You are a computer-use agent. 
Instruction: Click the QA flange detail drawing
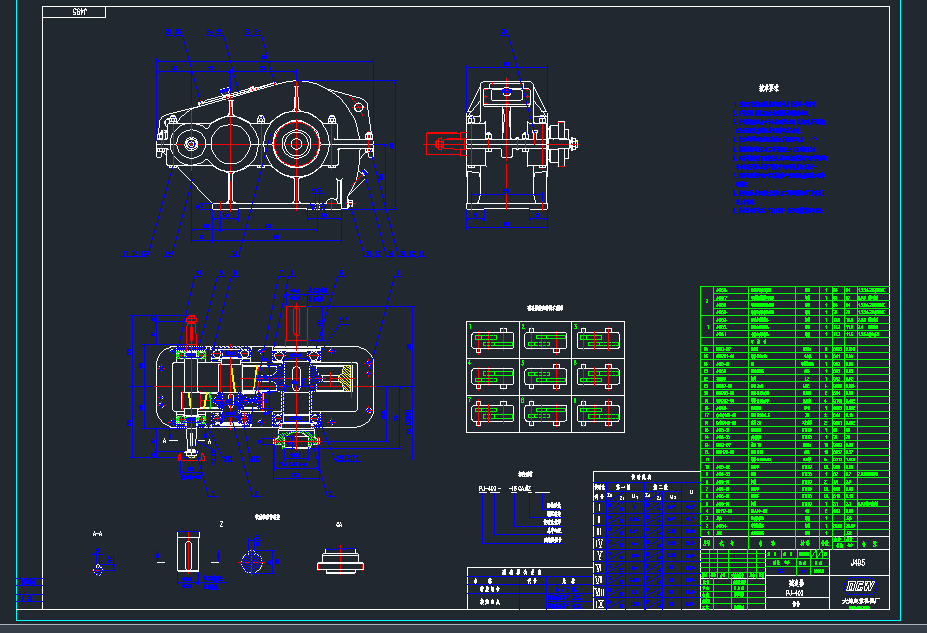(x=340, y=561)
